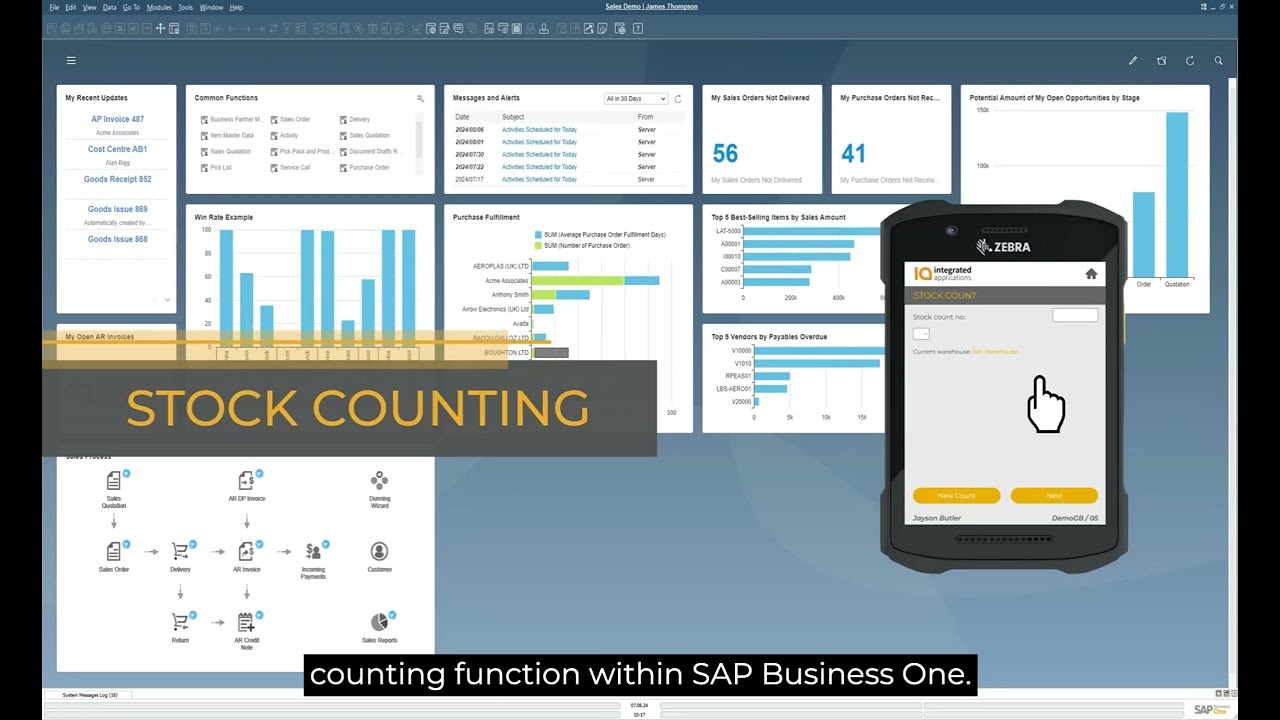Viewport: 1280px width, 720px height.
Task: Click the search magnifier icon in the dashboard header
Action: click(x=1218, y=61)
